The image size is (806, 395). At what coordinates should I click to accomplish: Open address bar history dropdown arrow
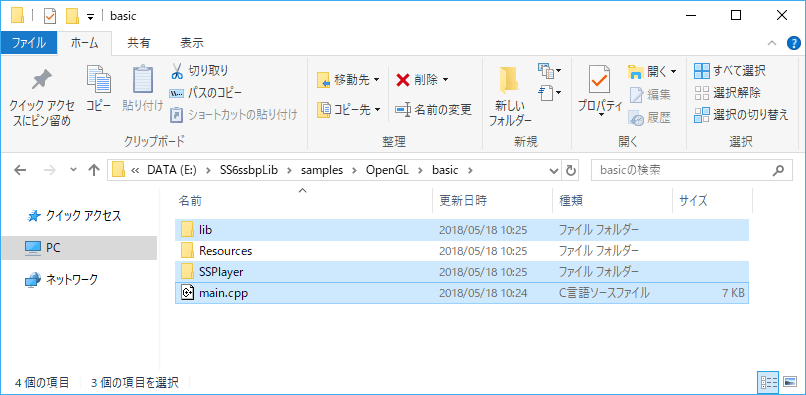tap(554, 170)
